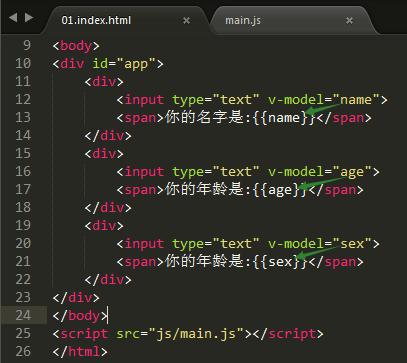Click the opening body tag on line 9

tap(76, 46)
